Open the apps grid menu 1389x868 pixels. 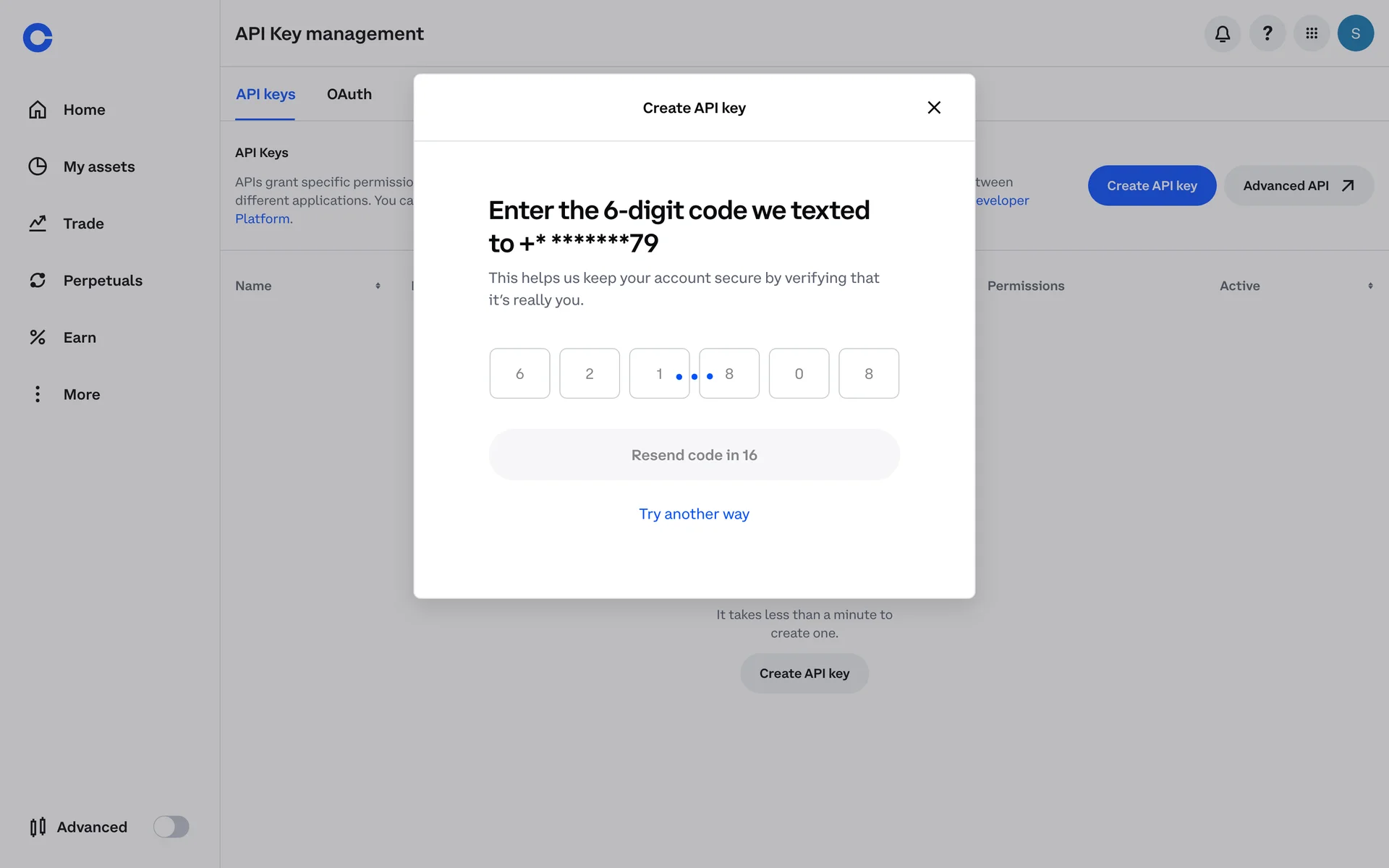1311,33
